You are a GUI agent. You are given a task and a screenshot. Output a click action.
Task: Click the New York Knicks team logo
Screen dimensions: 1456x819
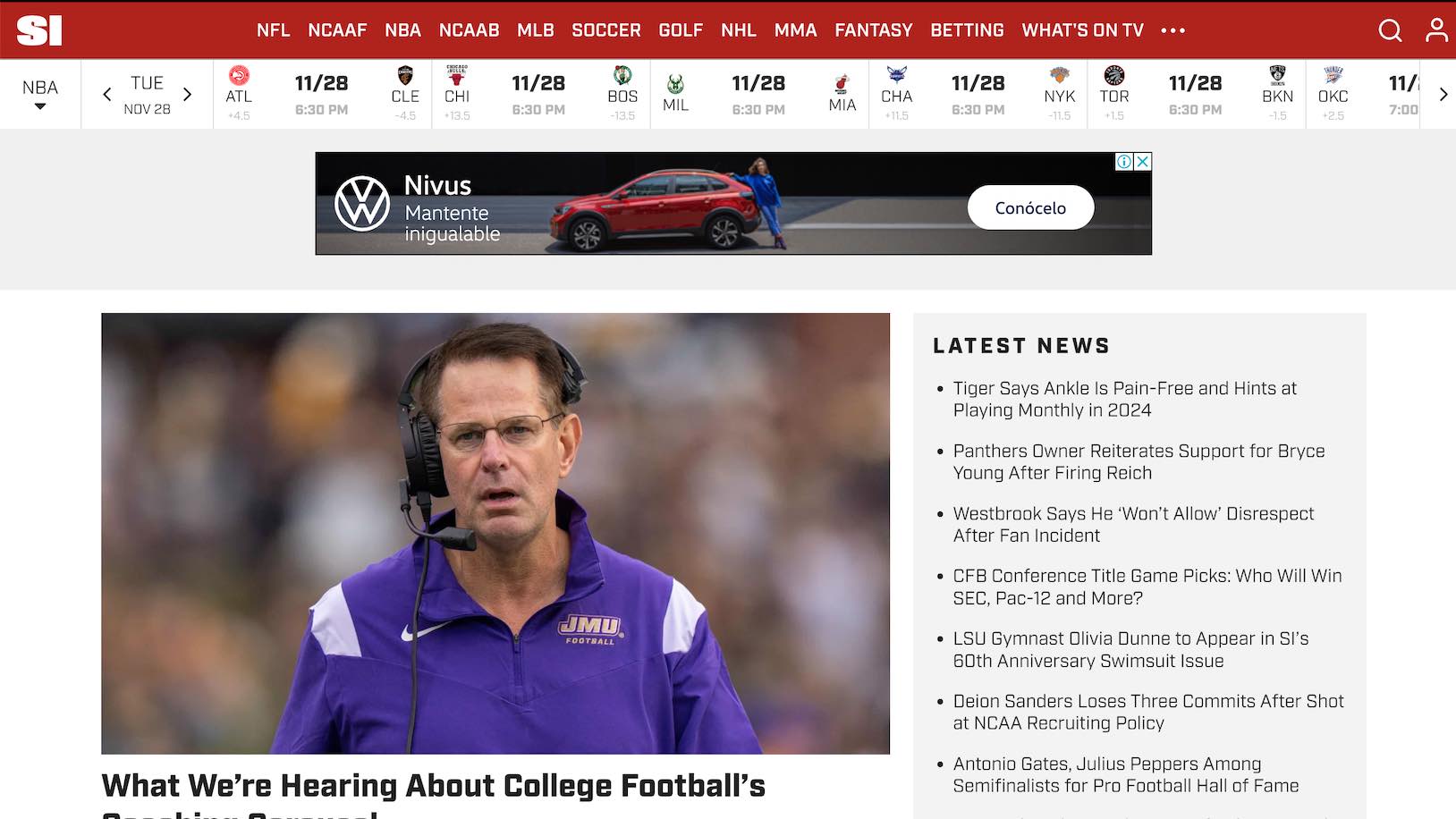(1060, 75)
